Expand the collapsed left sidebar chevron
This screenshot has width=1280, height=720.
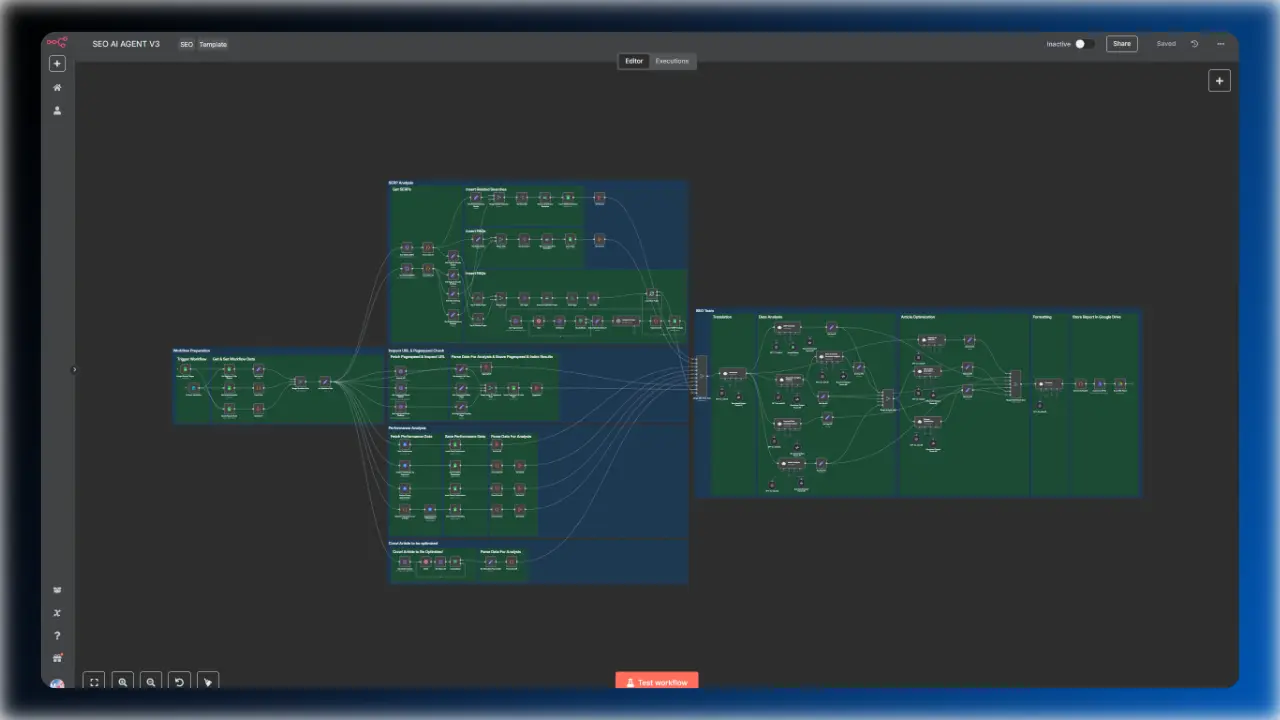coord(74,370)
